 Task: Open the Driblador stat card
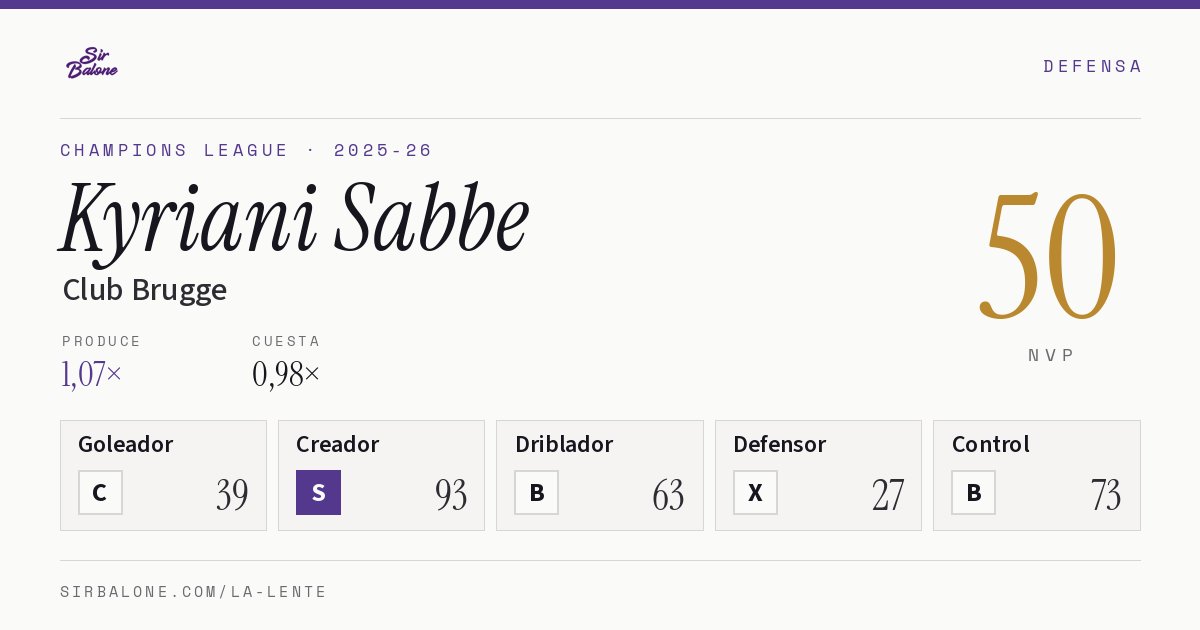[600, 475]
